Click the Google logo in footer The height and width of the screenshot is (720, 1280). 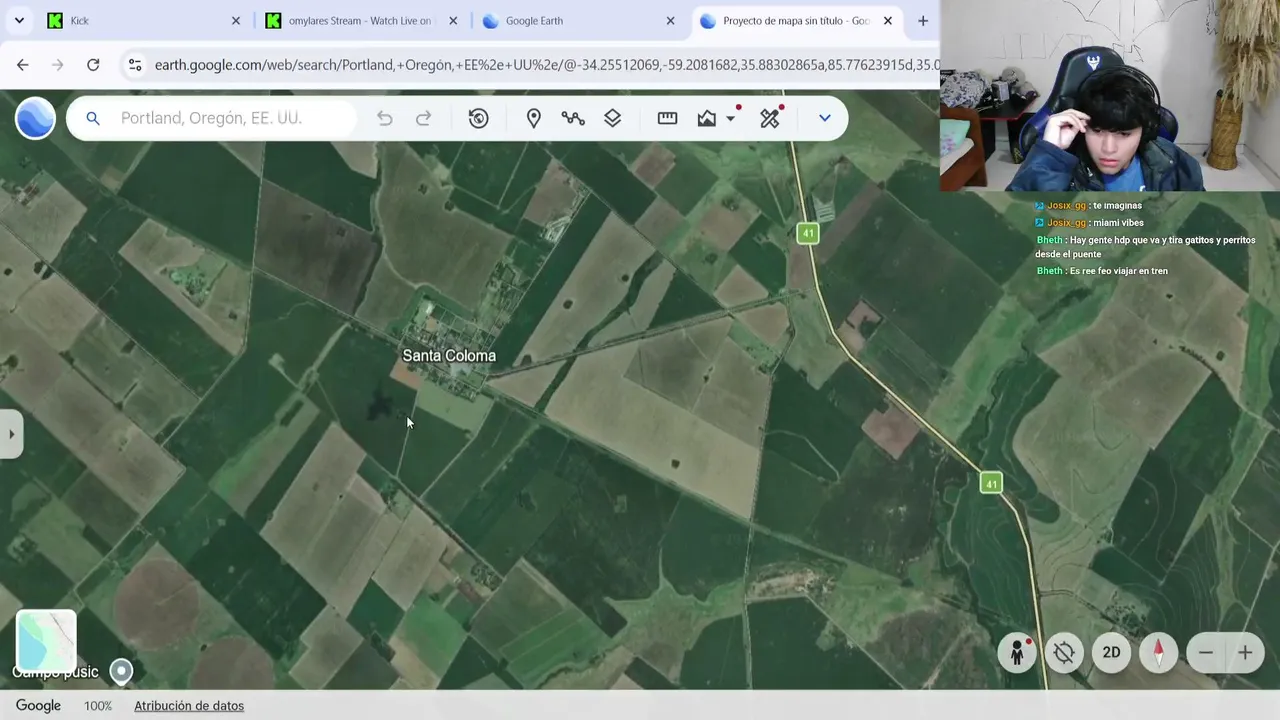38,706
